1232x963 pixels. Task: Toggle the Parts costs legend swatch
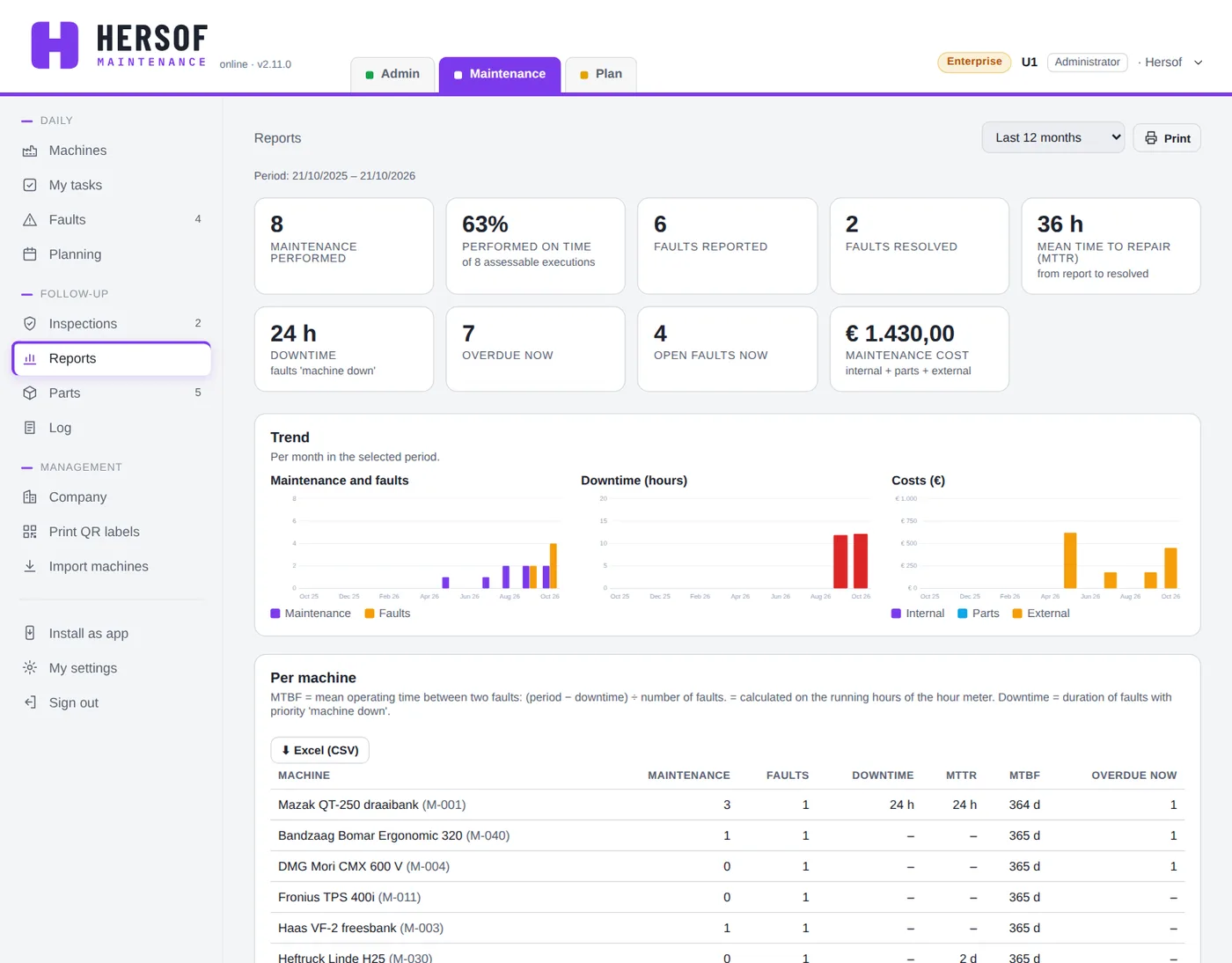pyautogui.click(x=963, y=614)
